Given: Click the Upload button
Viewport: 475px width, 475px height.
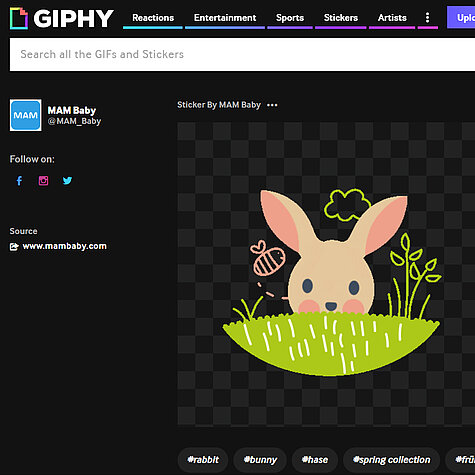Looking at the screenshot, I should tap(461, 18).
